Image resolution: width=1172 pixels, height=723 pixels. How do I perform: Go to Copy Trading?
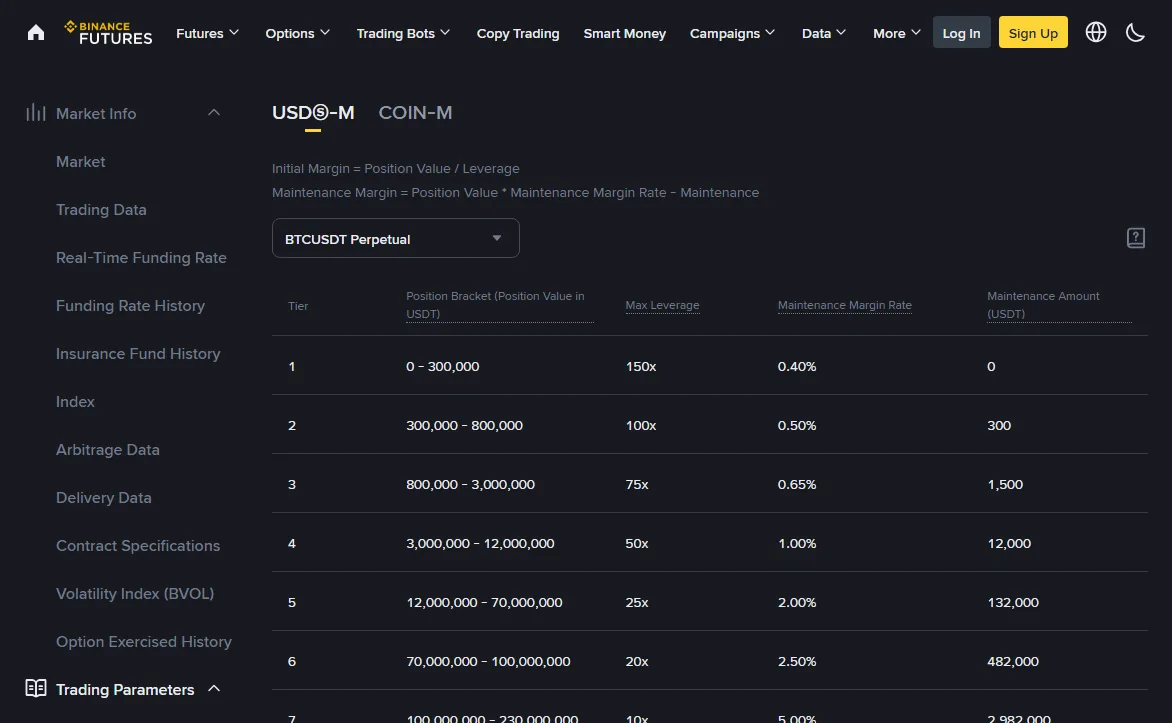[518, 33]
